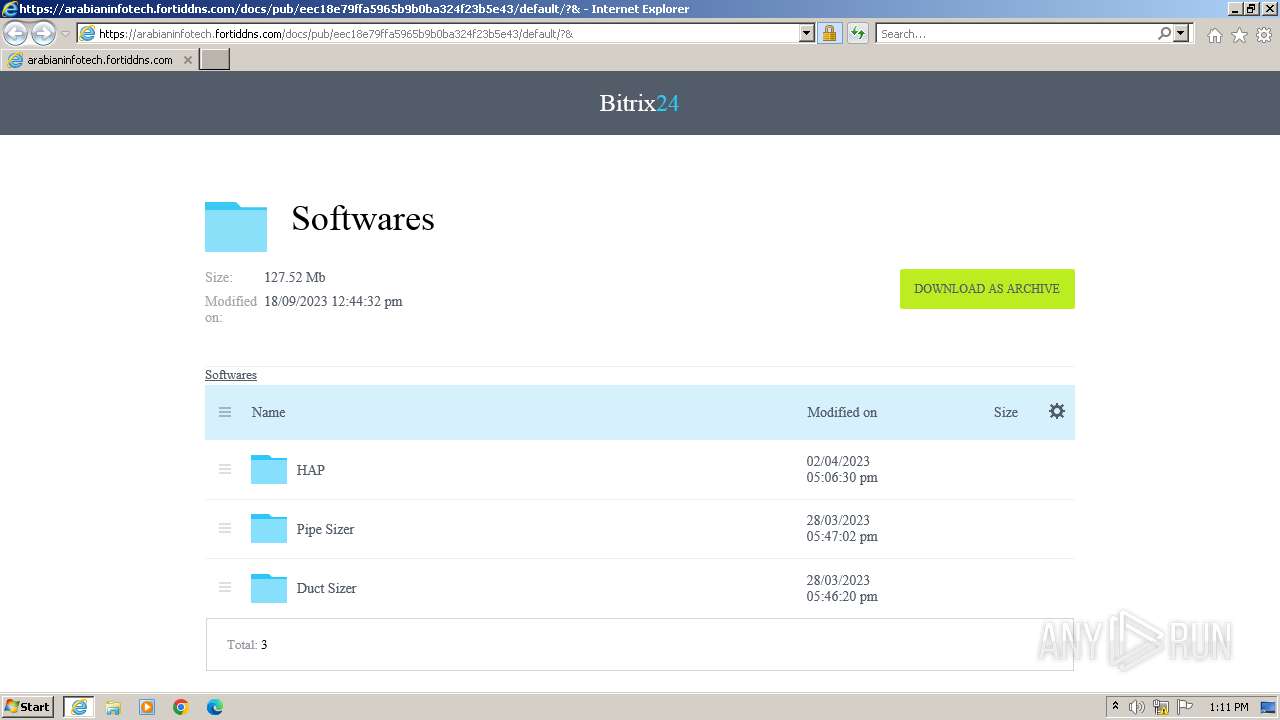Click the Duct Sizer folder name
The height and width of the screenshot is (720, 1280).
click(x=326, y=588)
